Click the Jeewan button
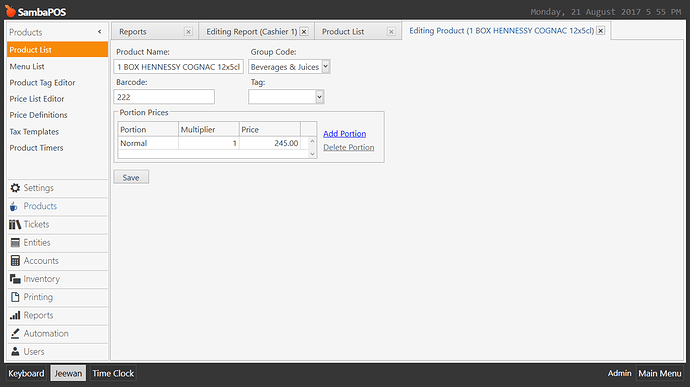 click(68, 373)
